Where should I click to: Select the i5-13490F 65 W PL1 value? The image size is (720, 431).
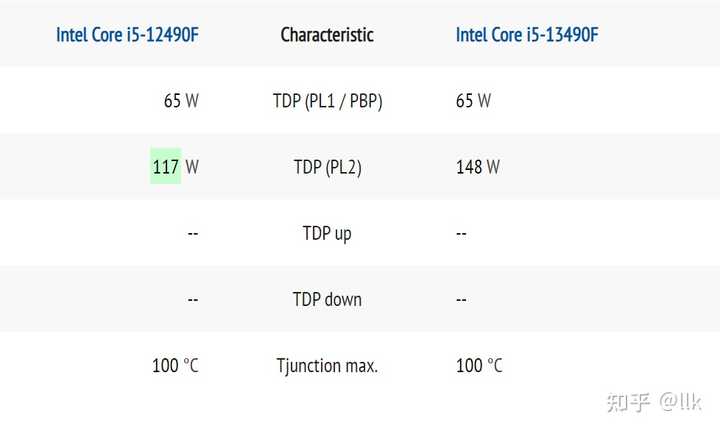click(x=473, y=101)
